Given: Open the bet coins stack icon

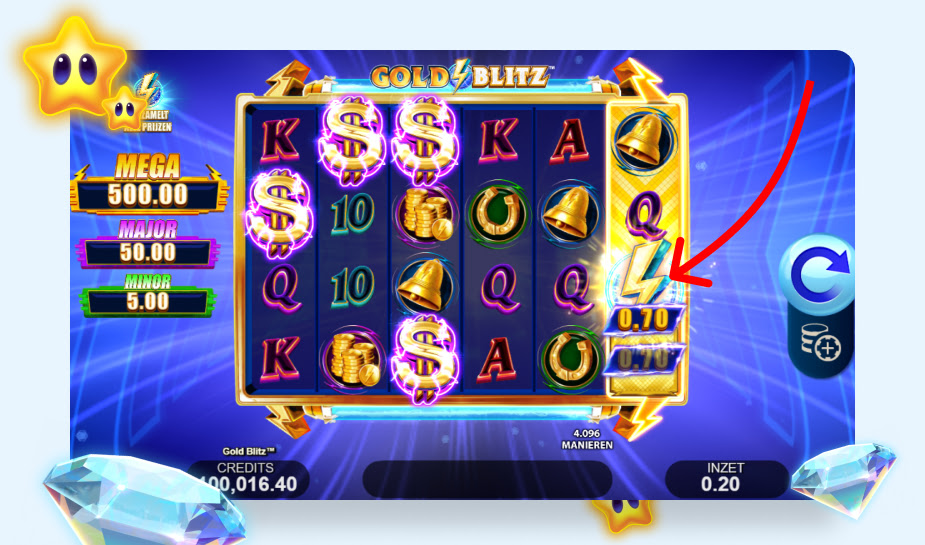Looking at the screenshot, I should coord(822,343).
